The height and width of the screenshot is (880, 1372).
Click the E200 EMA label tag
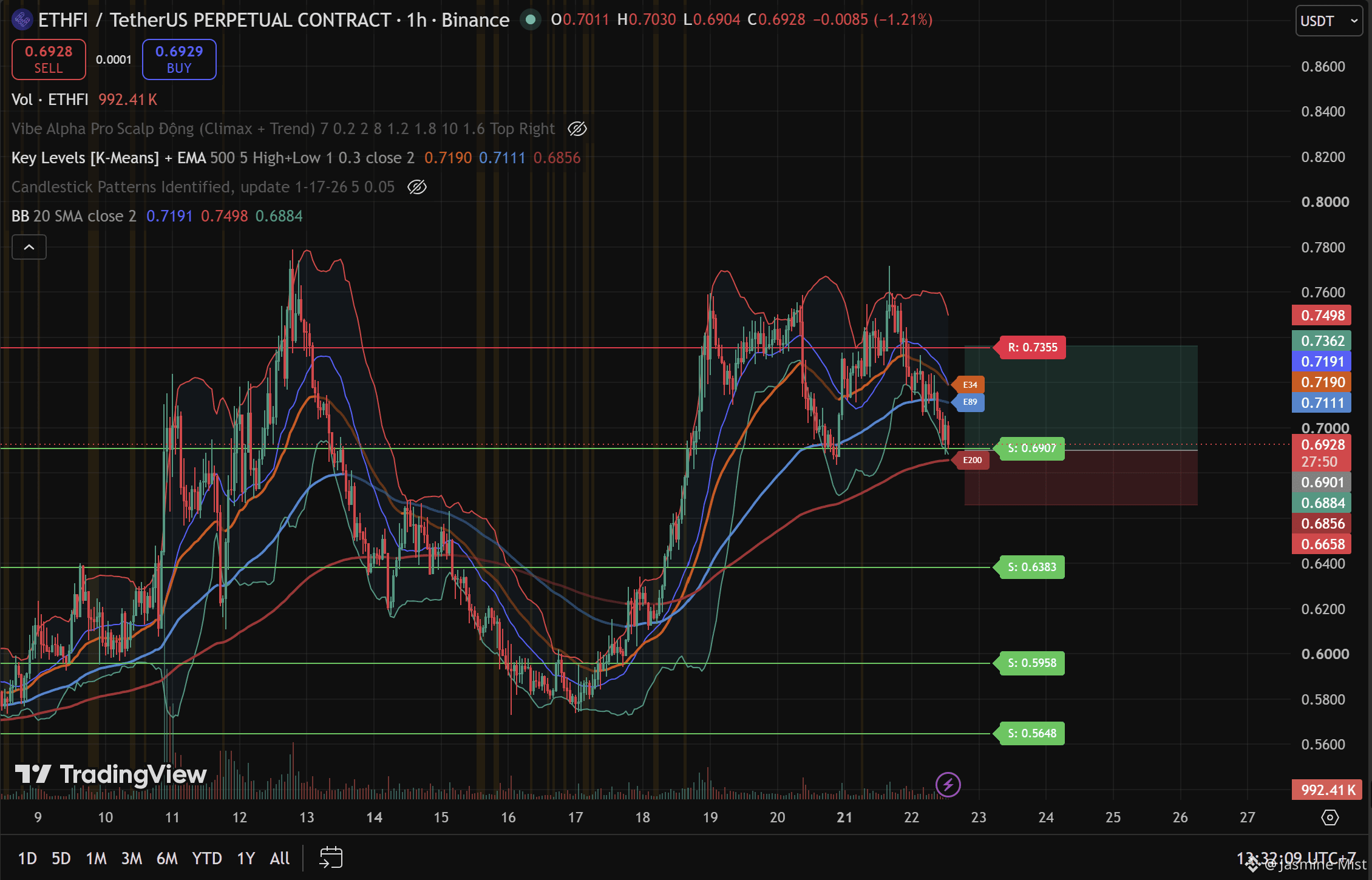click(972, 460)
